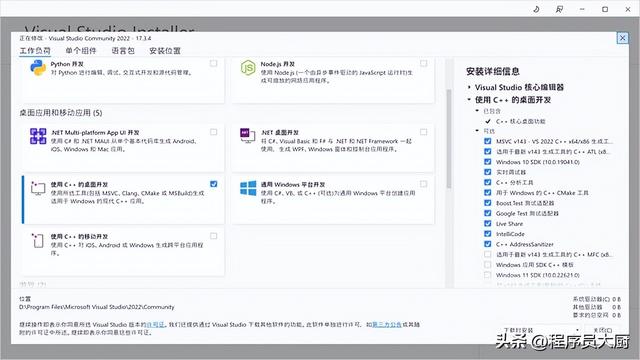Uncheck the Boost.Test test adapter
This screenshot has width=640, height=360.
(x=487, y=203)
